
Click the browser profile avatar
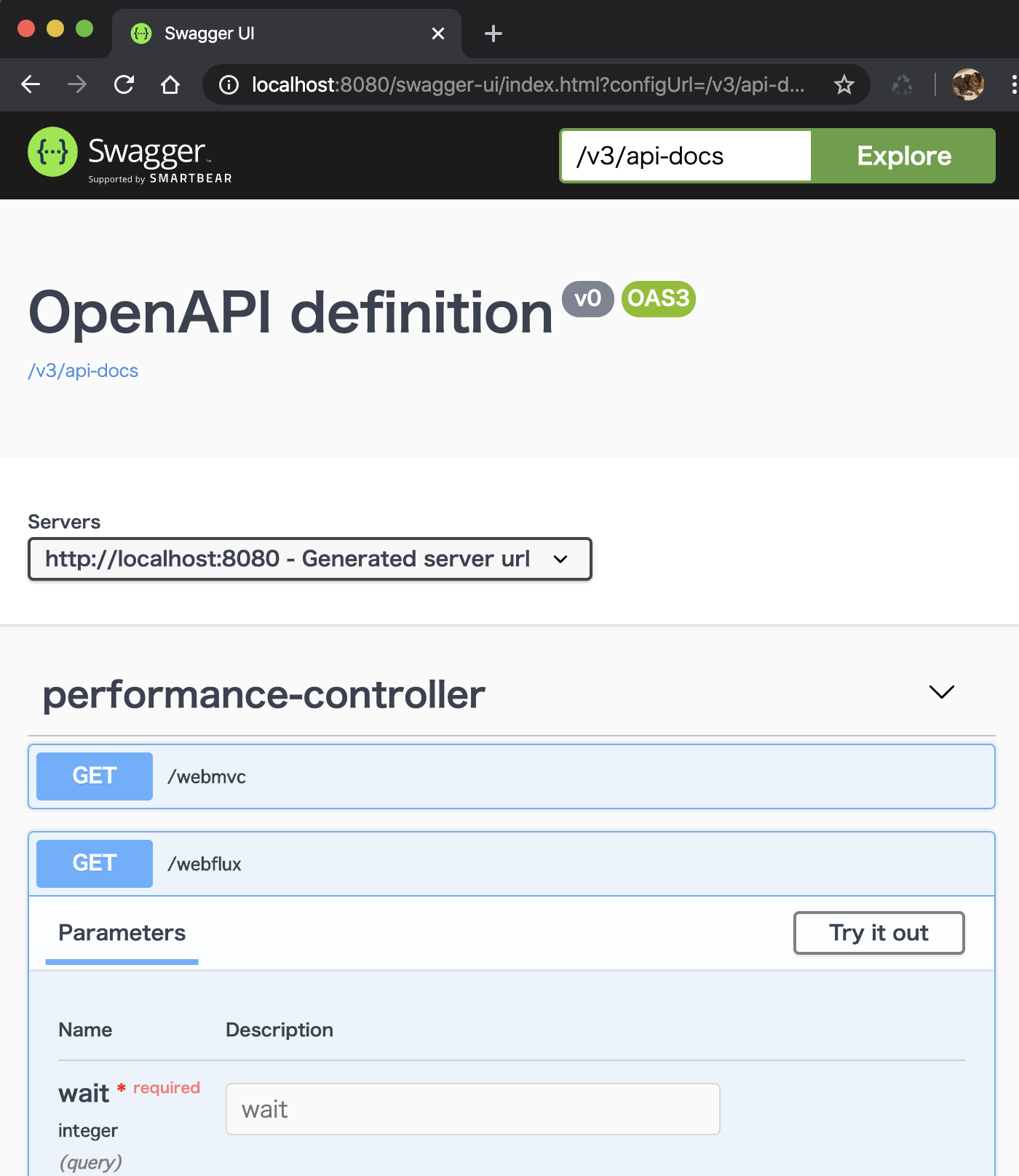968,84
